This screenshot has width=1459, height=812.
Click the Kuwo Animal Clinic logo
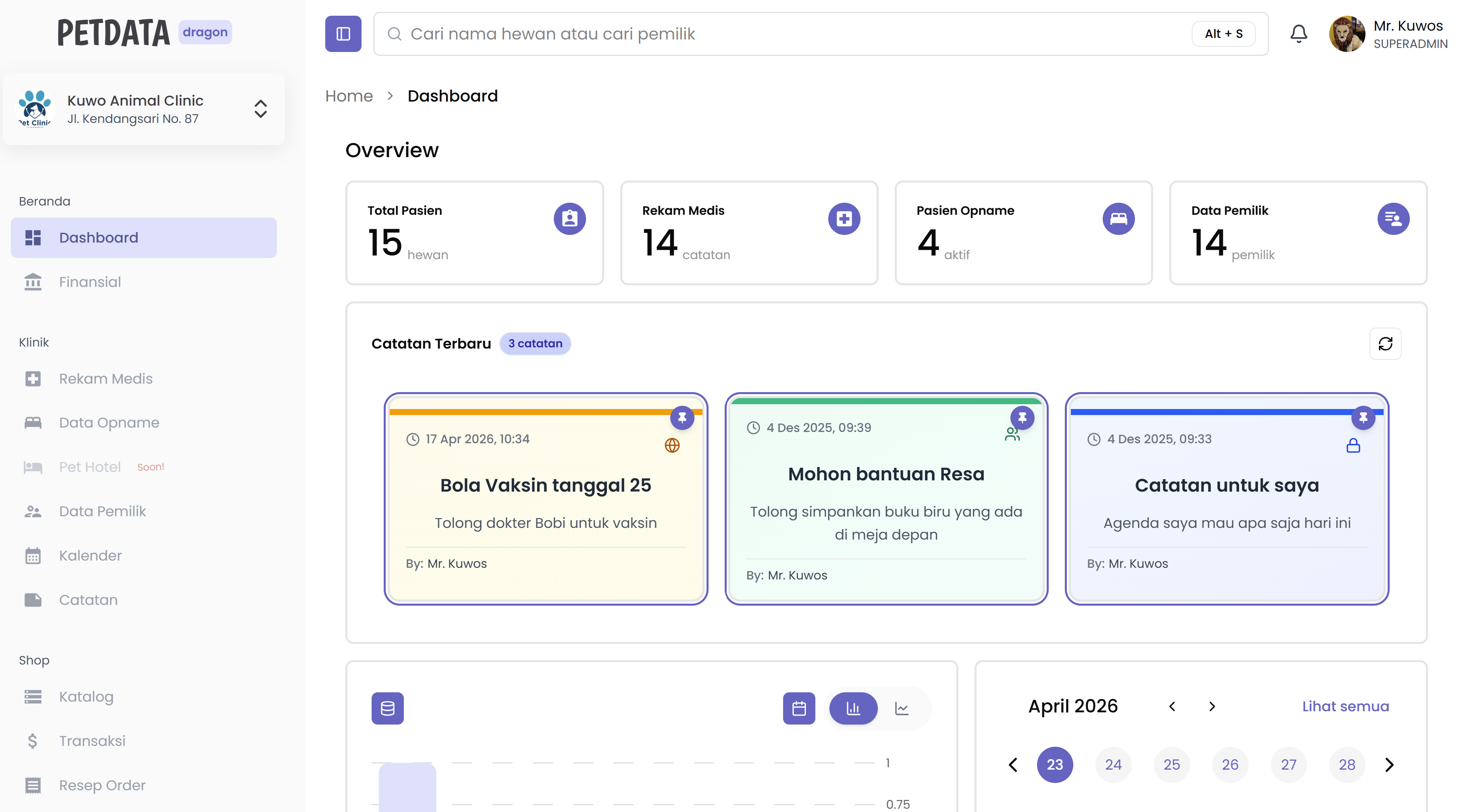35,109
